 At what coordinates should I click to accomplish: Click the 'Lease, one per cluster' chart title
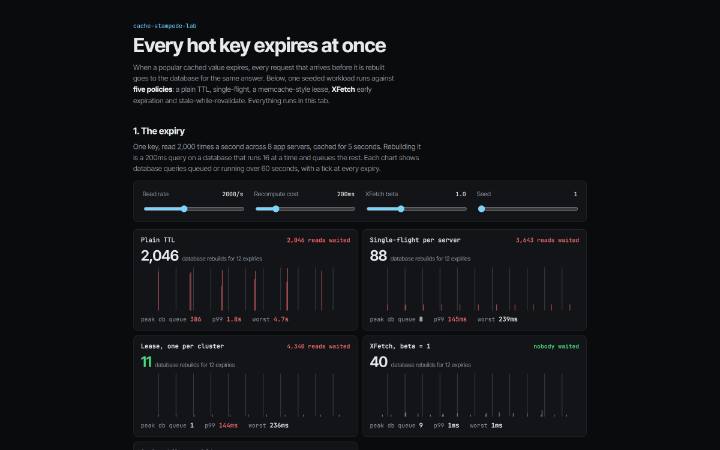pos(182,346)
